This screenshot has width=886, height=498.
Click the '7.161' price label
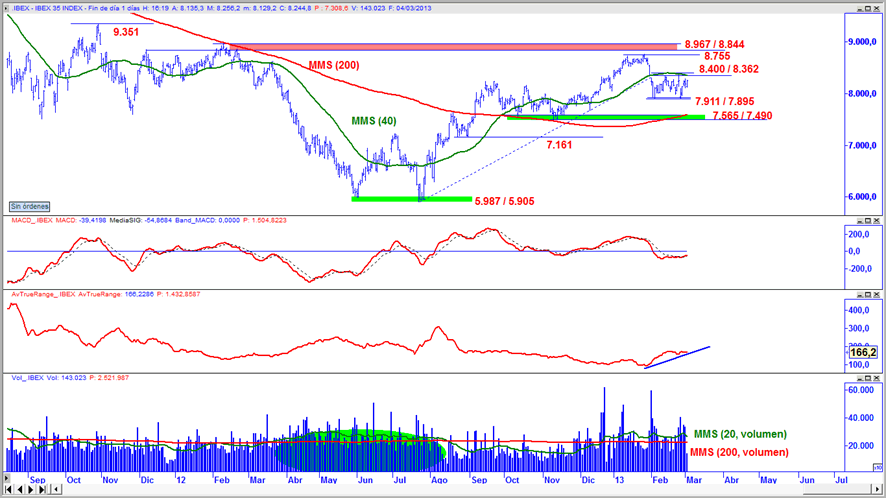tap(559, 145)
